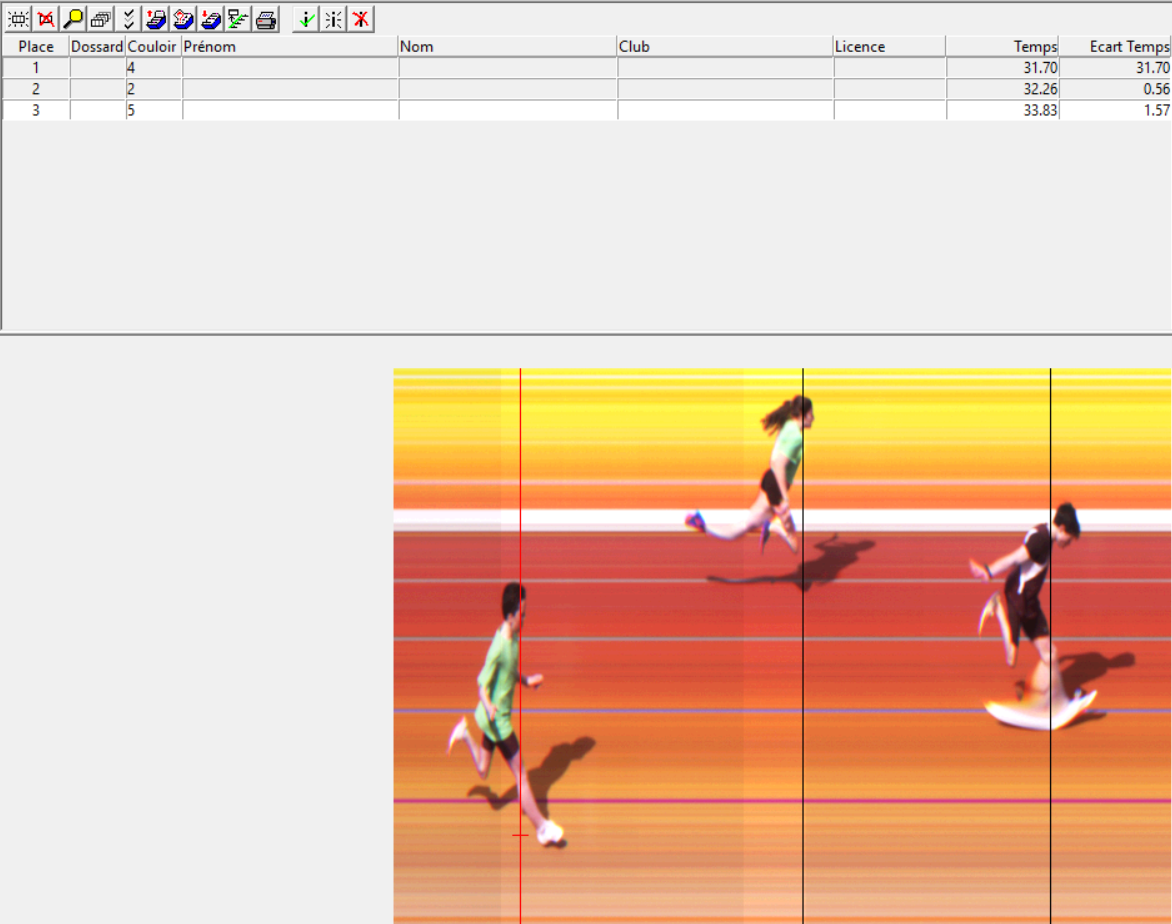This screenshot has height=924, width=1172.
Task: Click lane 4 cell in first place row
Action: pos(154,68)
